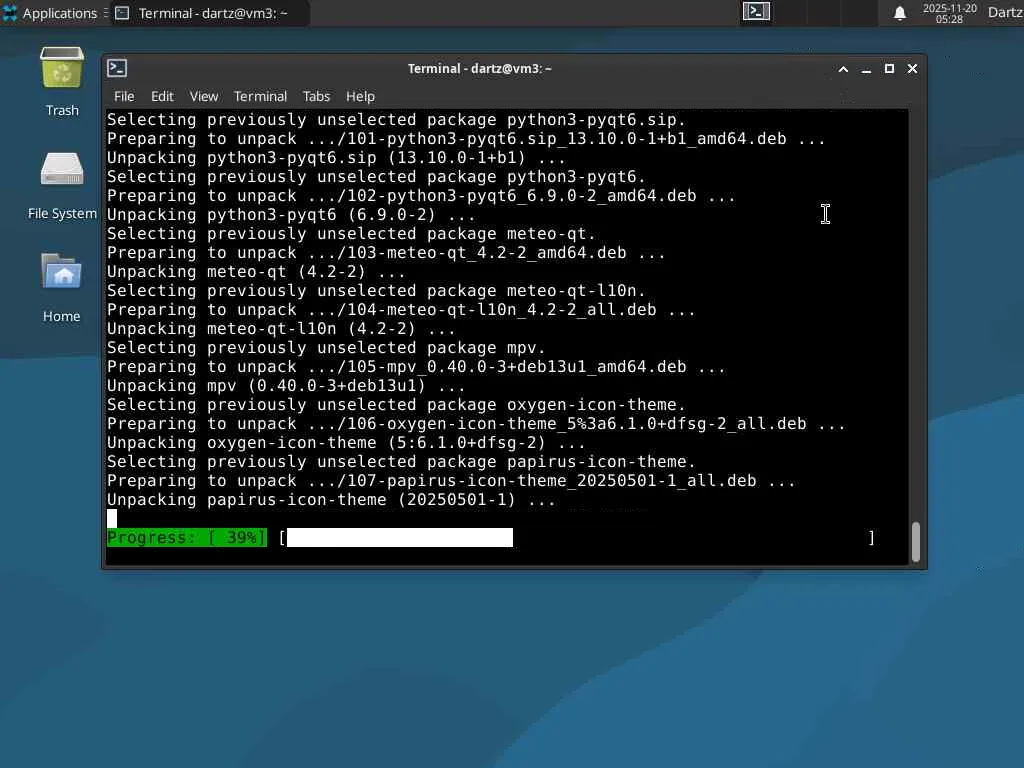Open the Terminal menu
This screenshot has height=768, width=1024.
(261, 97)
